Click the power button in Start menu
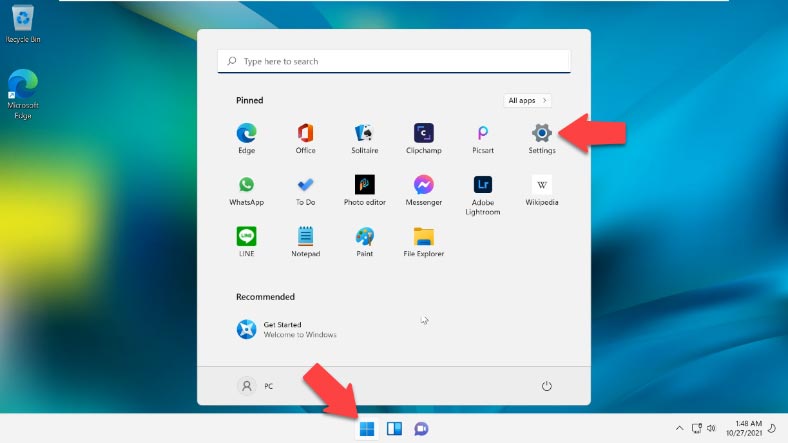Screen dimensions: 788x443 546,386
